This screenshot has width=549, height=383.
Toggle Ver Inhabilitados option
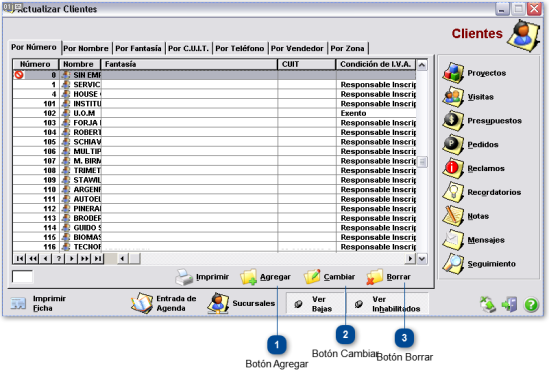[388, 304]
